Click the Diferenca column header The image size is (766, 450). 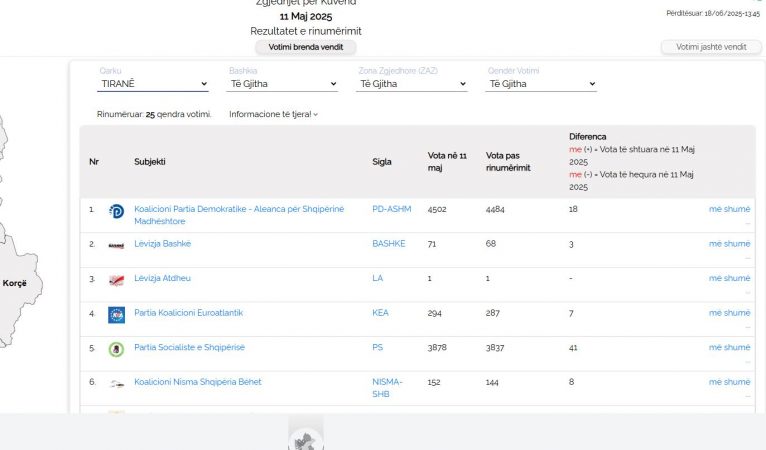click(588, 137)
